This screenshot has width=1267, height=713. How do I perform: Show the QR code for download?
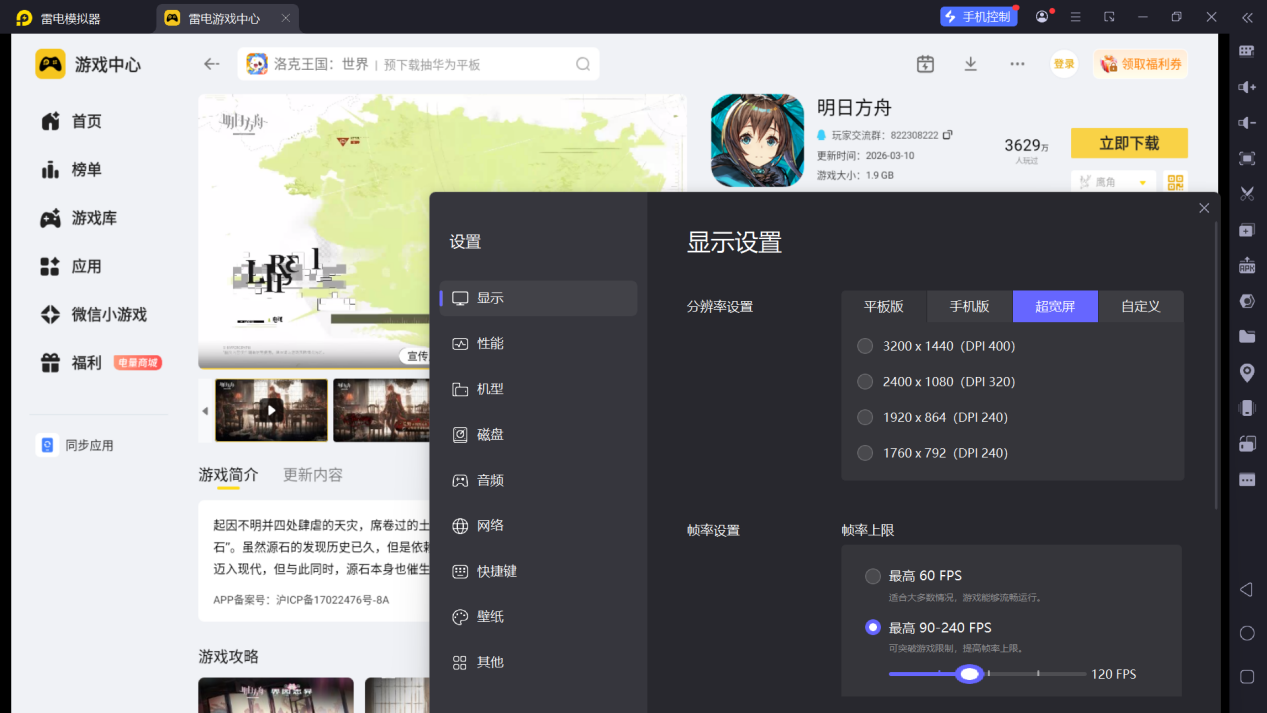coord(1175,183)
